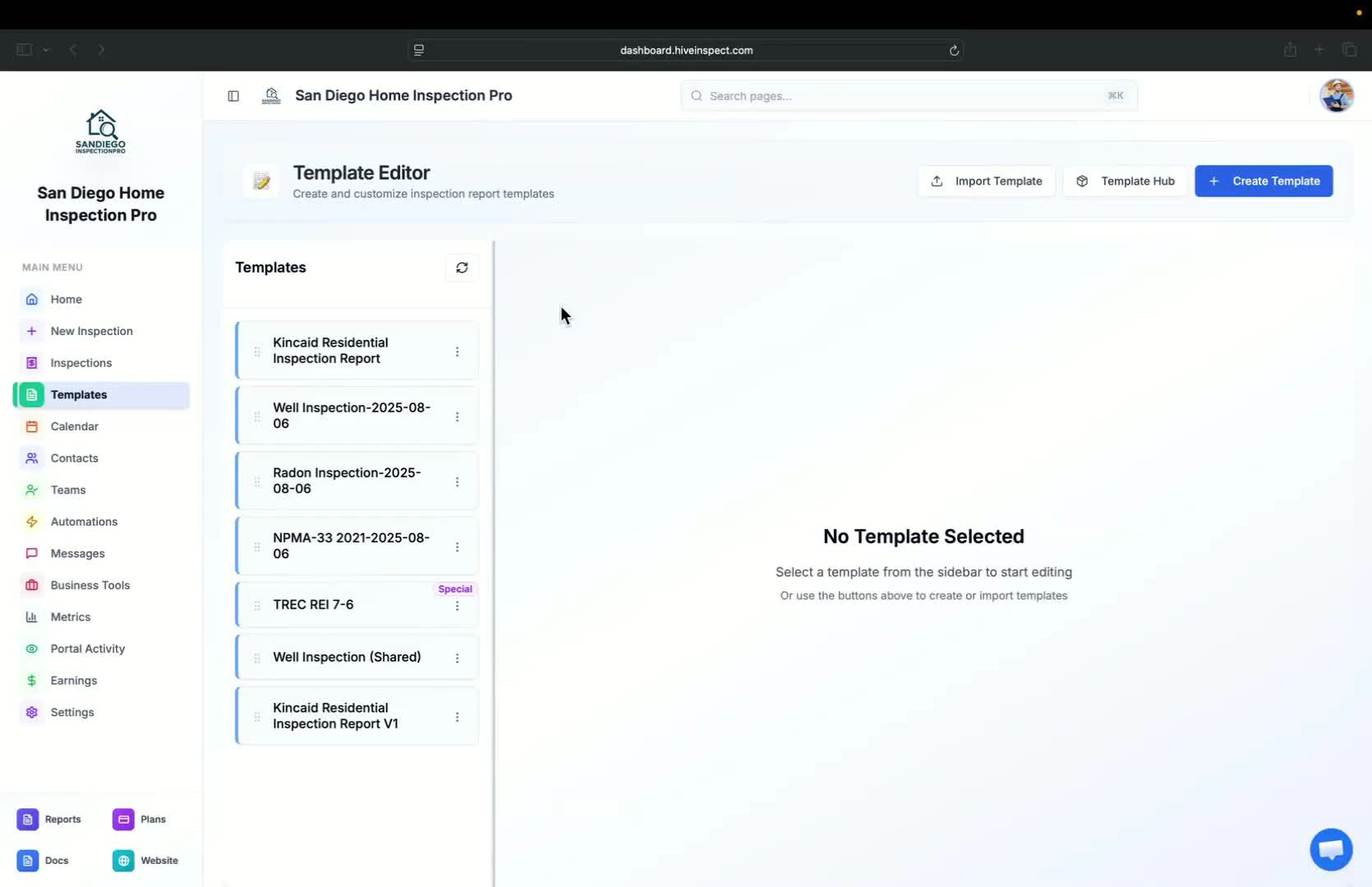Click the Create Template button
Screen dimensions: 1372x887
pyautogui.click(x=1264, y=181)
